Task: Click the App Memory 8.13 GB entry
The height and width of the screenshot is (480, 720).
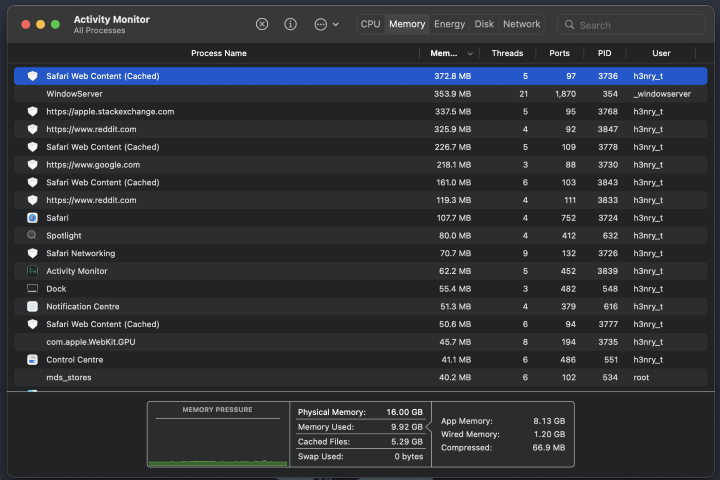Action: point(503,421)
